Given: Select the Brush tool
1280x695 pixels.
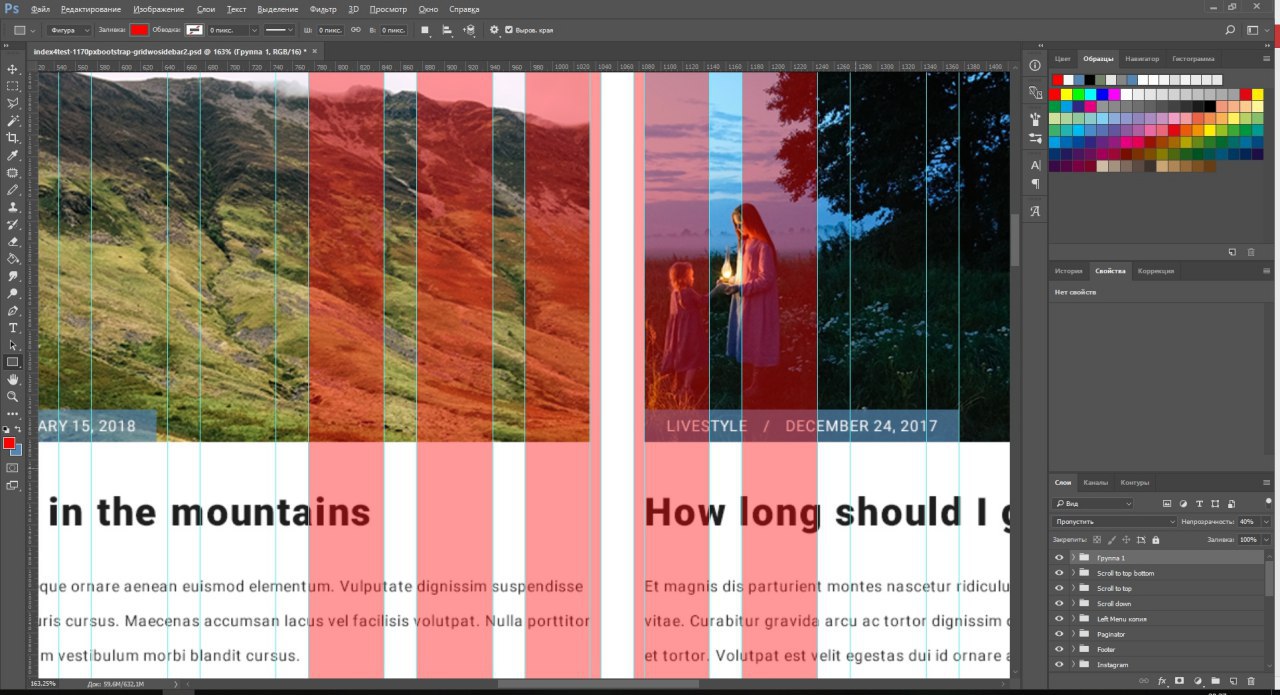Looking at the screenshot, I should [13, 189].
